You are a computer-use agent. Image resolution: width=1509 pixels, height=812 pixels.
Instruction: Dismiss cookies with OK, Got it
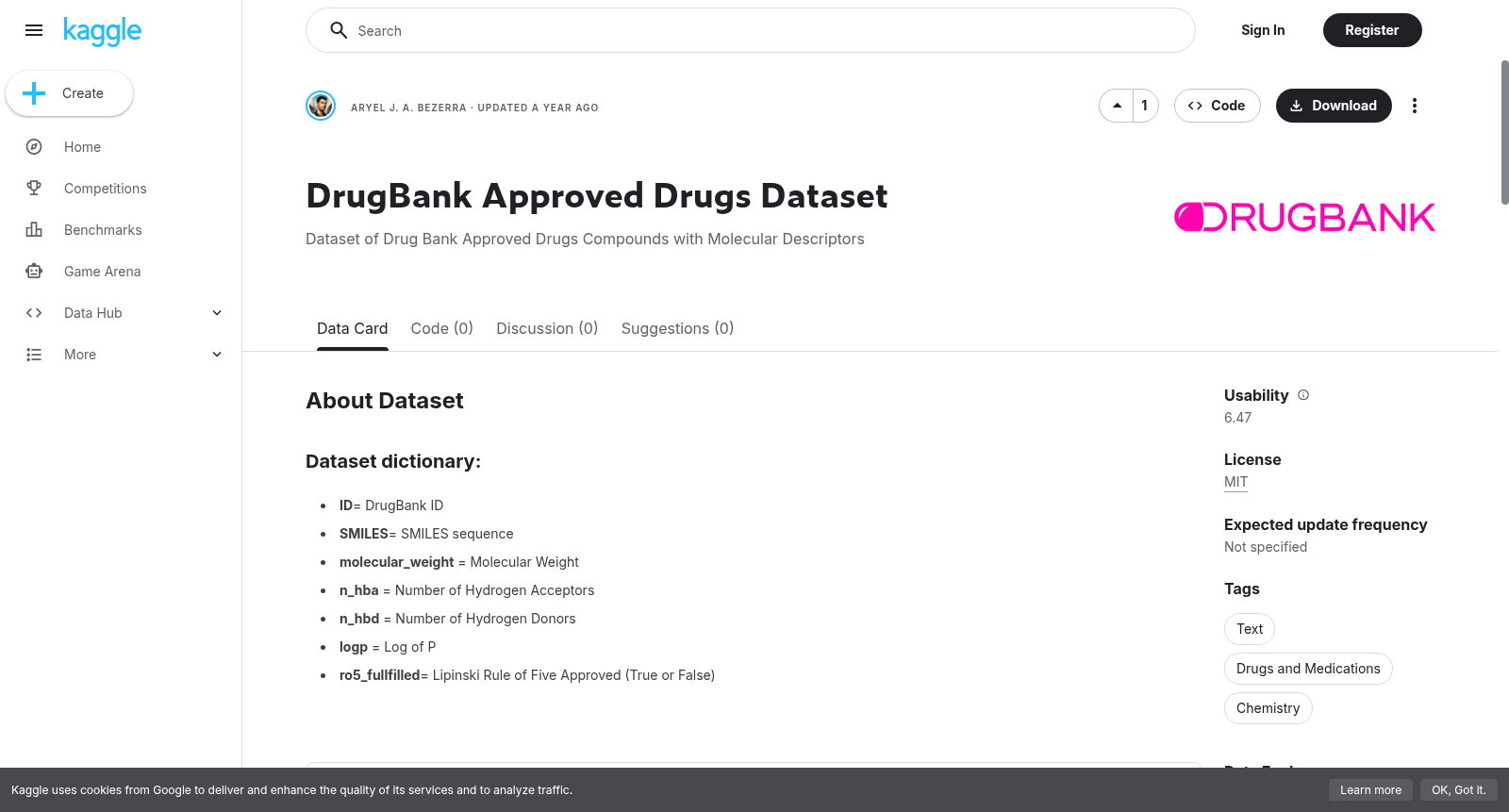[x=1458, y=790]
